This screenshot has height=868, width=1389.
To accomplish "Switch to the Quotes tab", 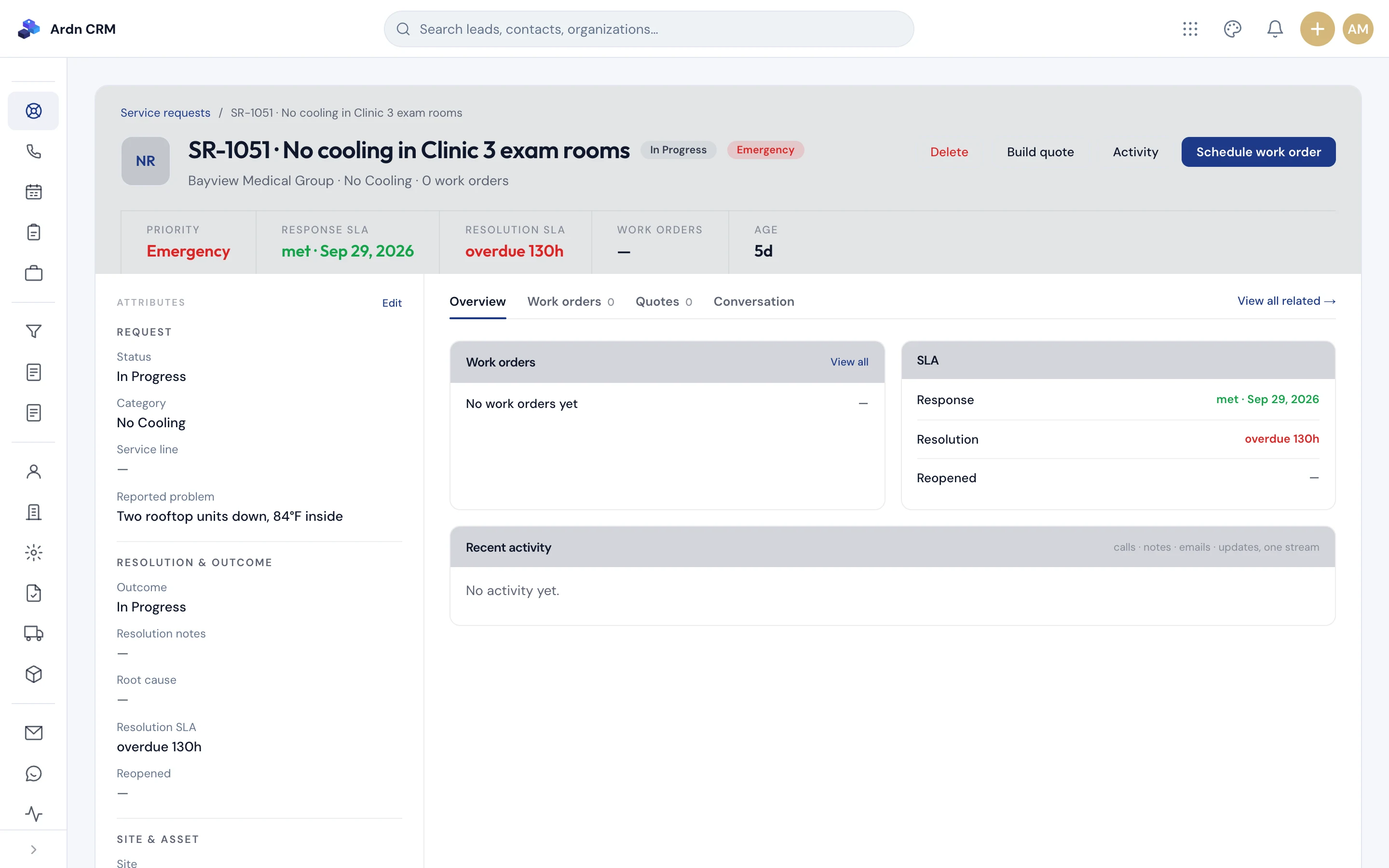I will pyautogui.click(x=664, y=301).
